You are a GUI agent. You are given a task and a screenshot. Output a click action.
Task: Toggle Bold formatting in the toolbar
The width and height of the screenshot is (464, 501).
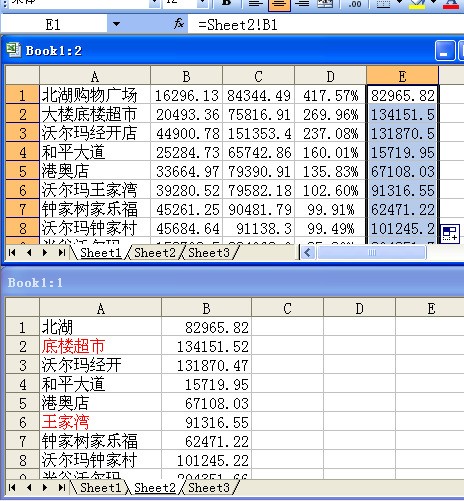227,3
